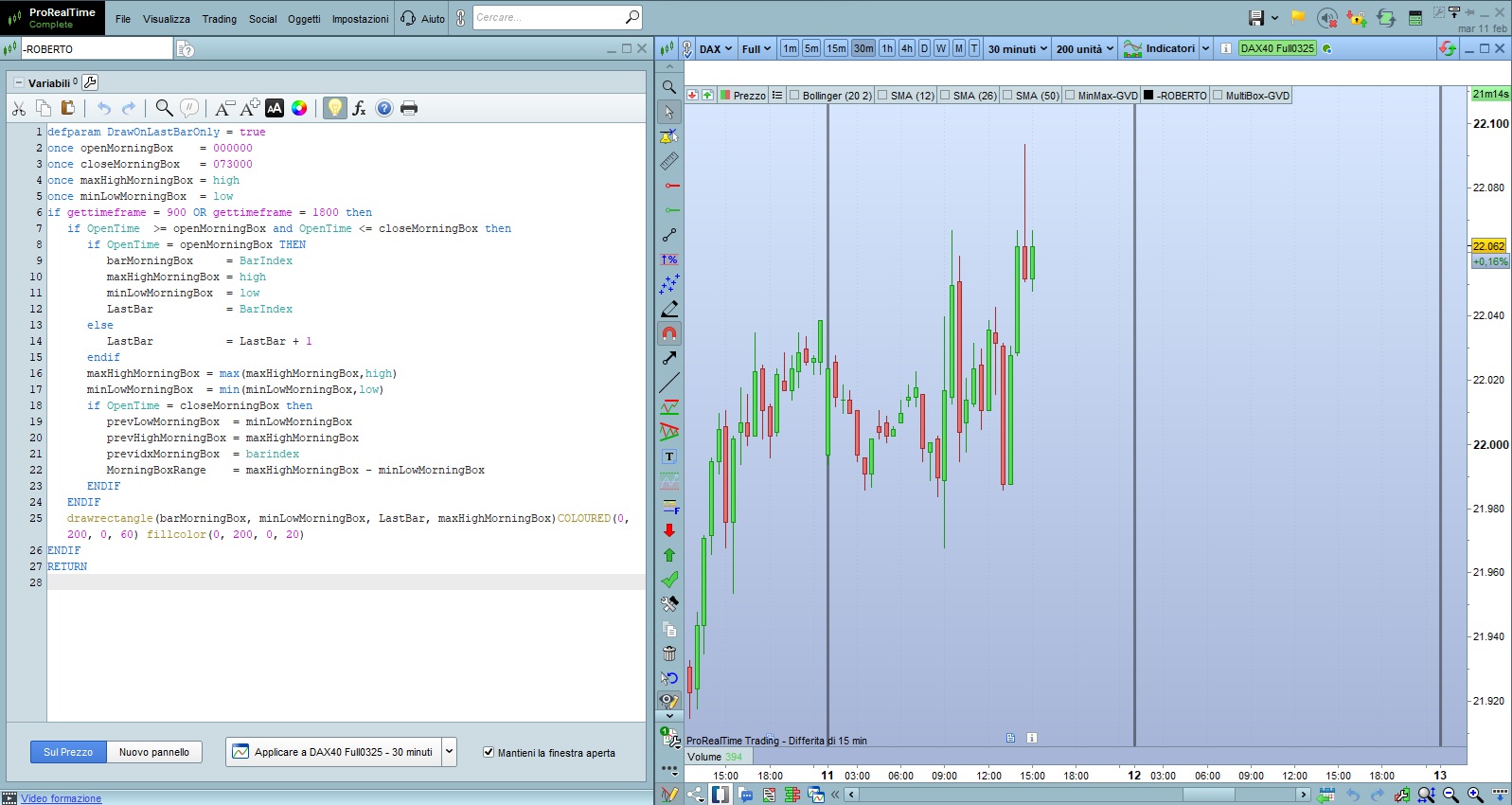Open the Social menu

point(263,19)
